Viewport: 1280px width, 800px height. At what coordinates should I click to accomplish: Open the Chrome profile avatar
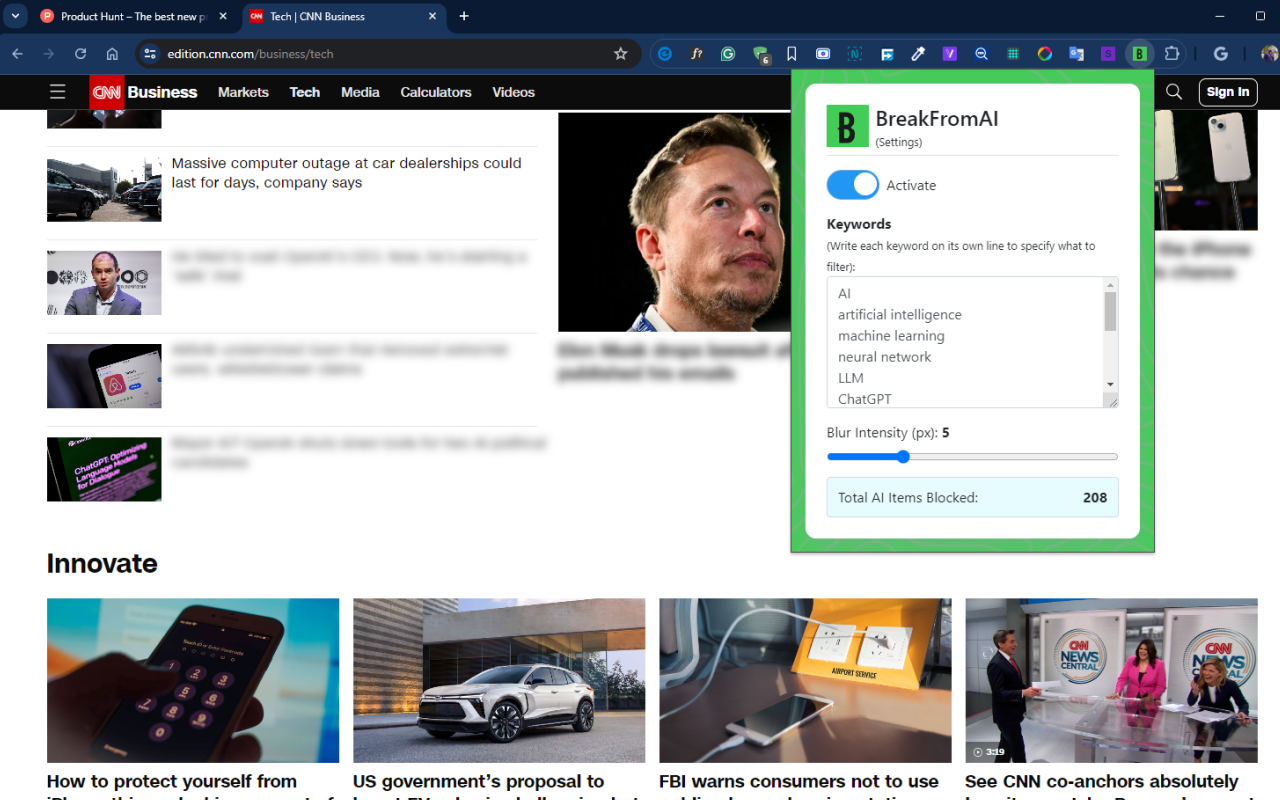1270,54
